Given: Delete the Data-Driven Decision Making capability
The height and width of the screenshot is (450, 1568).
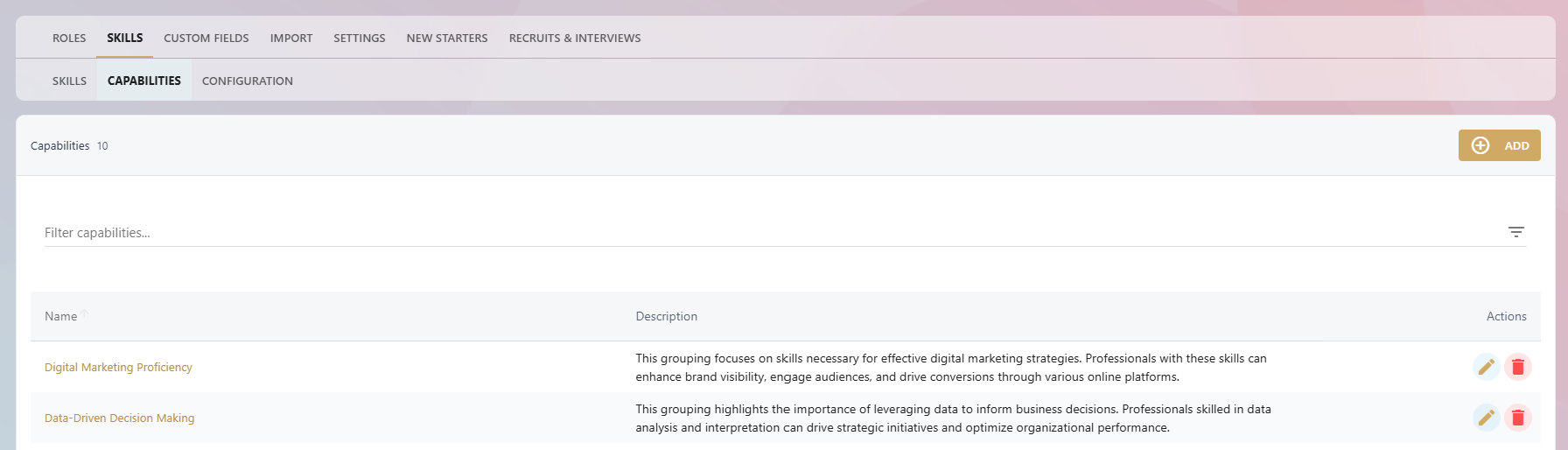Looking at the screenshot, I should click(x=1518, y=418).
